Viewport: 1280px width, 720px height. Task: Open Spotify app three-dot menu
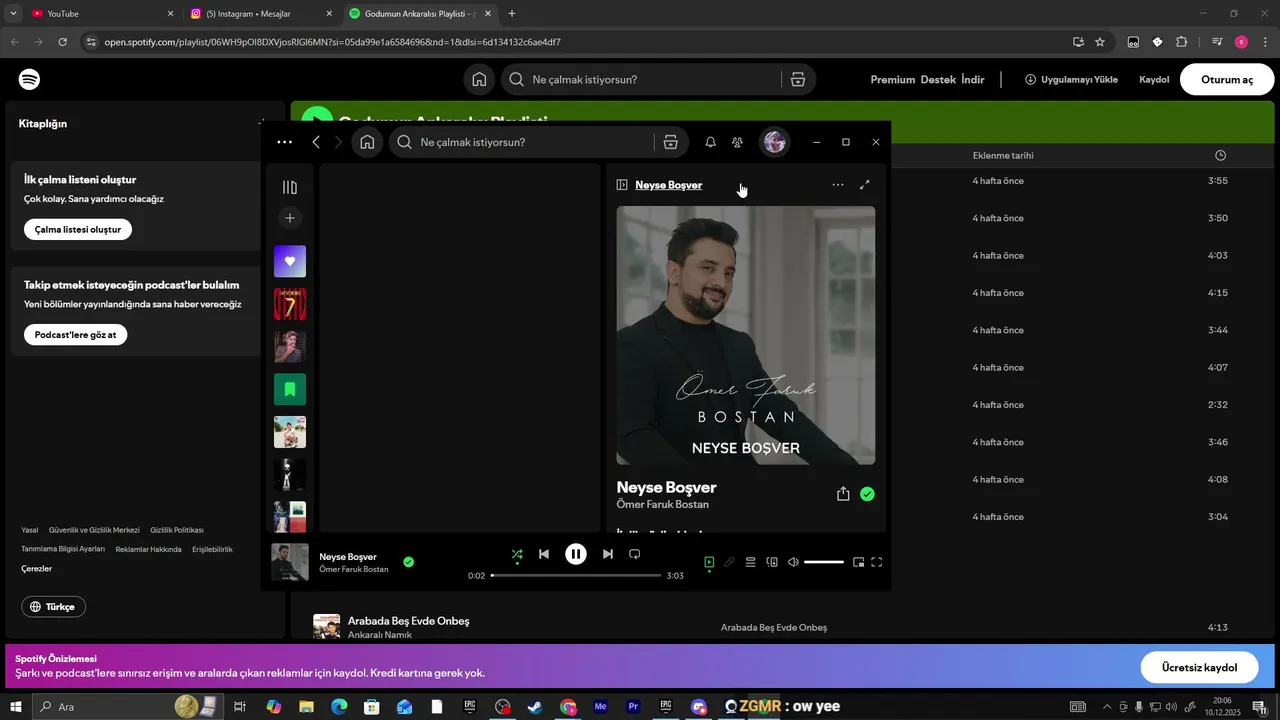point(285,142)
